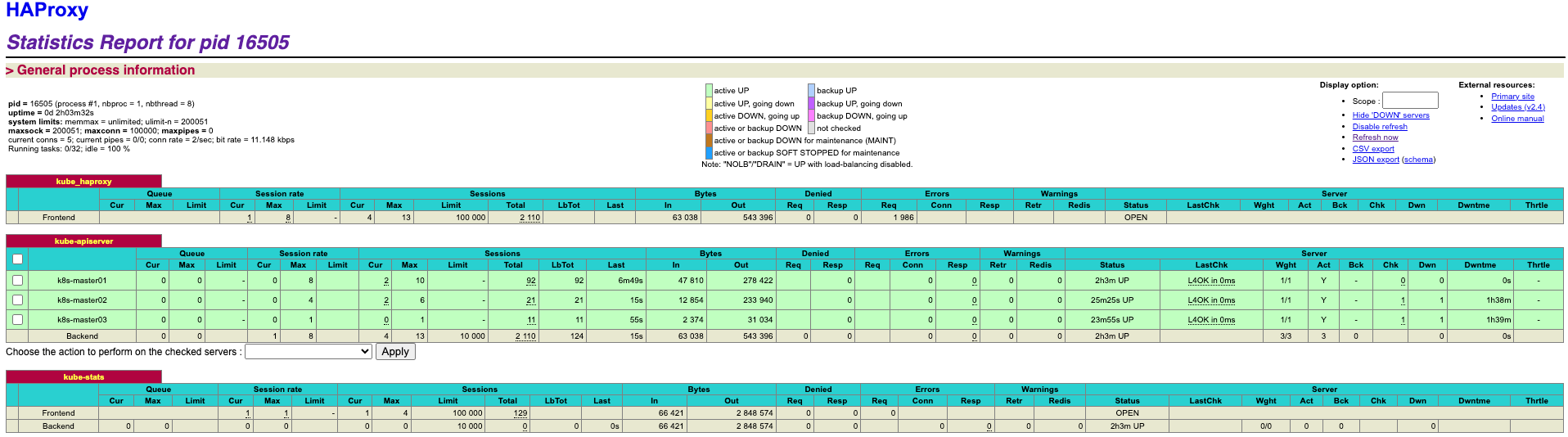Click the OPEN status in kube_haproxy Frontend

pyautogui.click(x=1135, y=218)
